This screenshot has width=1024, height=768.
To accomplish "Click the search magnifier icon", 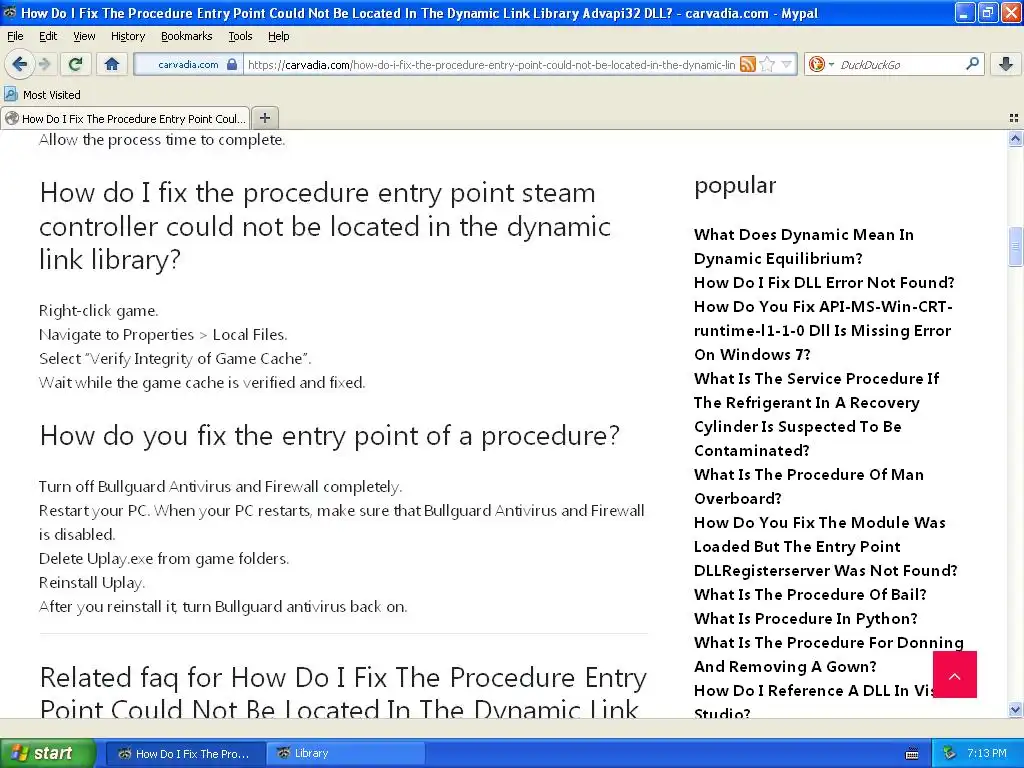I will 972,64.
